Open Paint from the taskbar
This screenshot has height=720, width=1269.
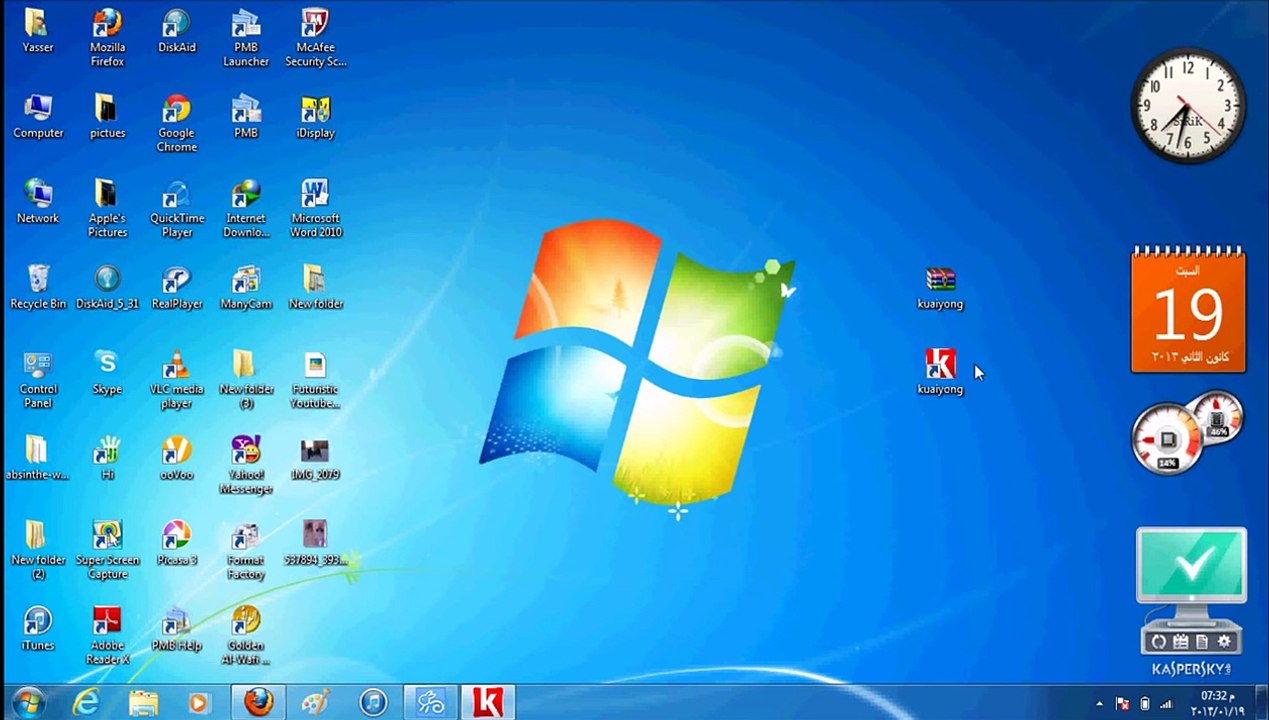(x=315, y=702)
